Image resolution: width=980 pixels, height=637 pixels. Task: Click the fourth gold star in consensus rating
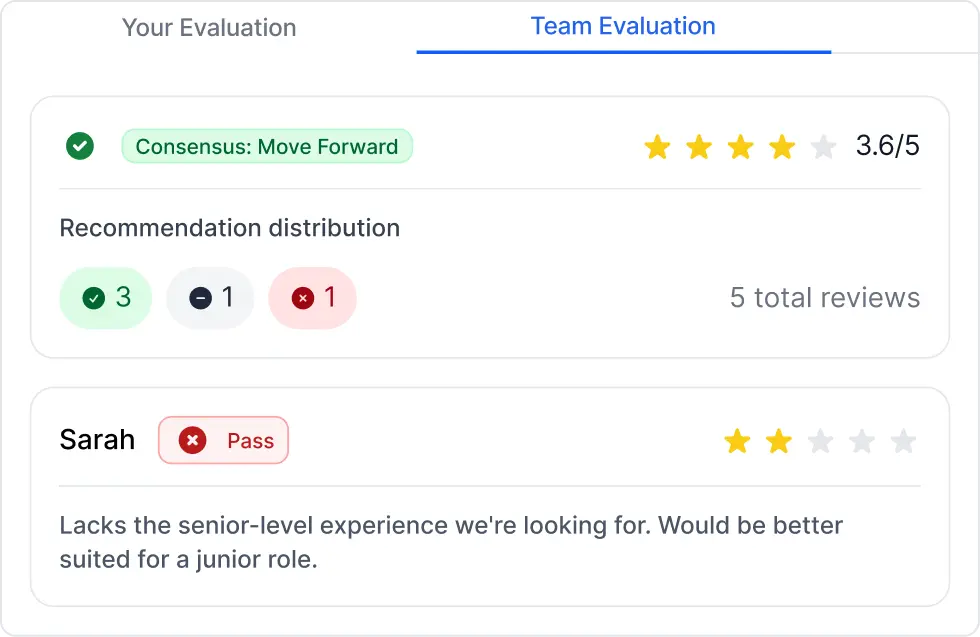click(782, 148)
